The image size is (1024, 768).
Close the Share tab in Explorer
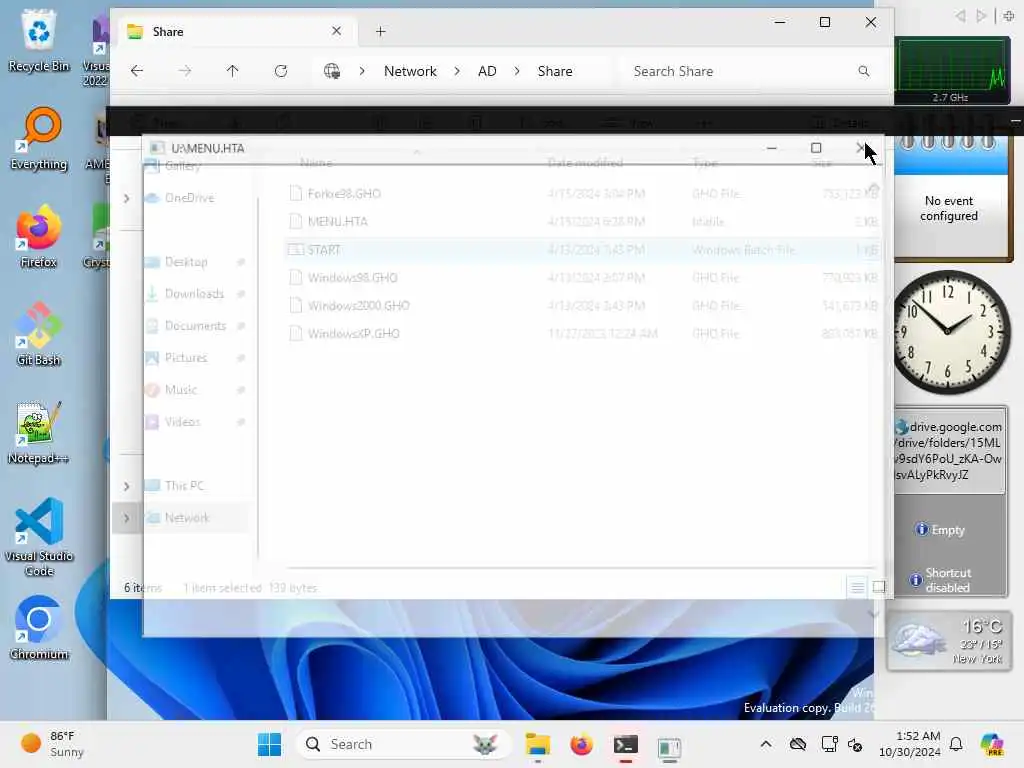(336, 31)
